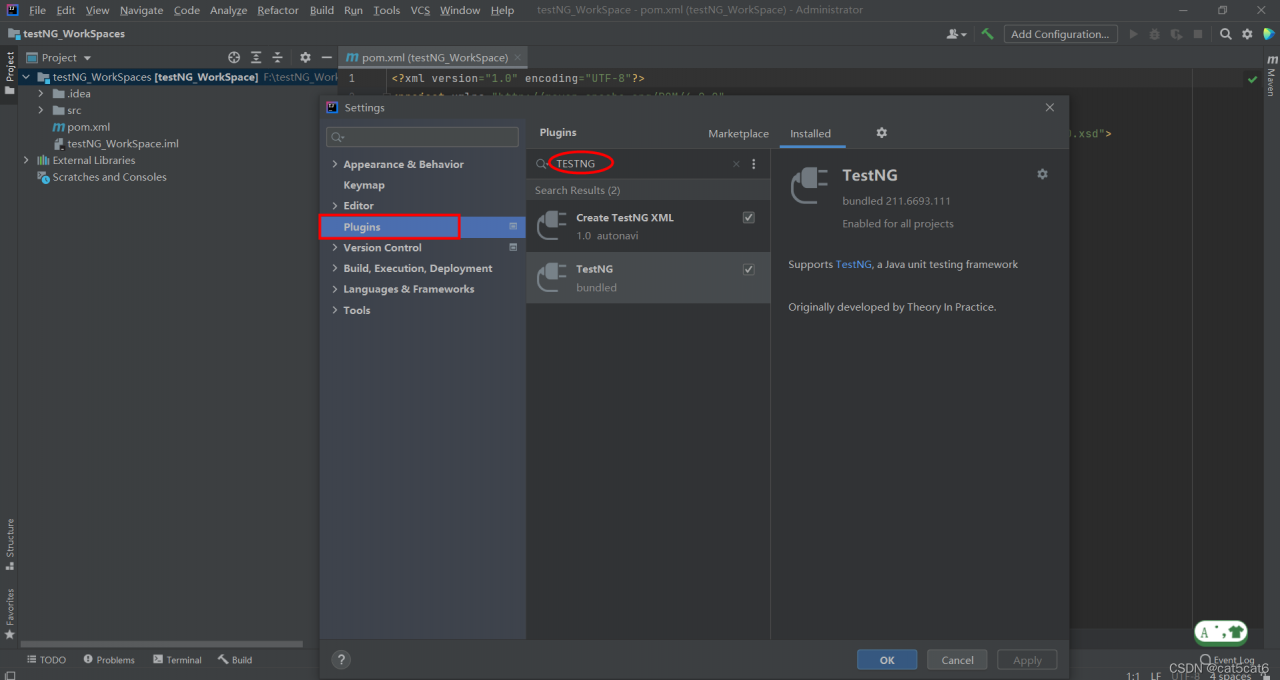Clear the TESTNG plugin search text

tap(736, 164)
